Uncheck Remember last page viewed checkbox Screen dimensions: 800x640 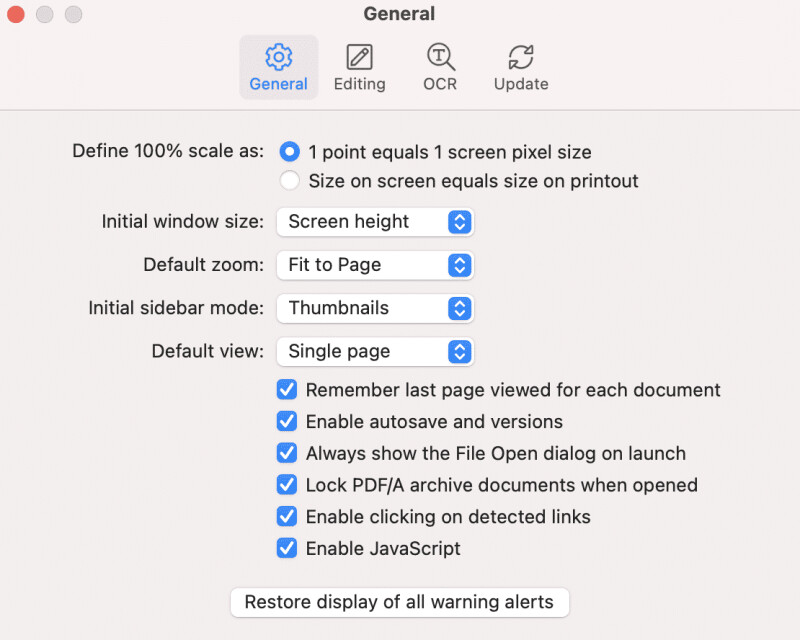(287, 390)
